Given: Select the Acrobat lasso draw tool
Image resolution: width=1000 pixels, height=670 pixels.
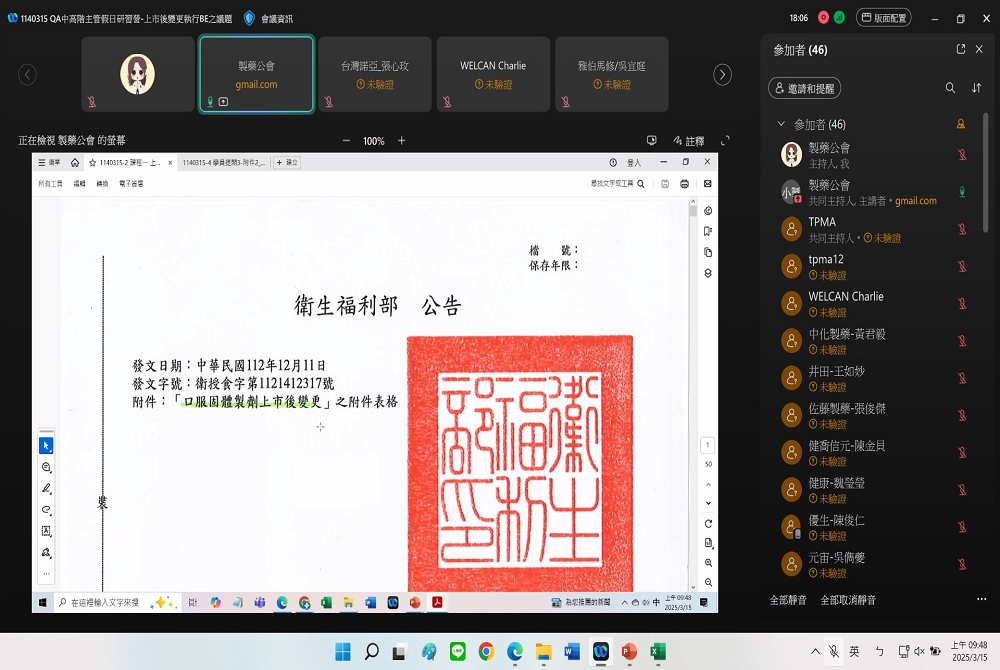Looking at the screenshot, I should pyautogui.click(x=46, y=510).
